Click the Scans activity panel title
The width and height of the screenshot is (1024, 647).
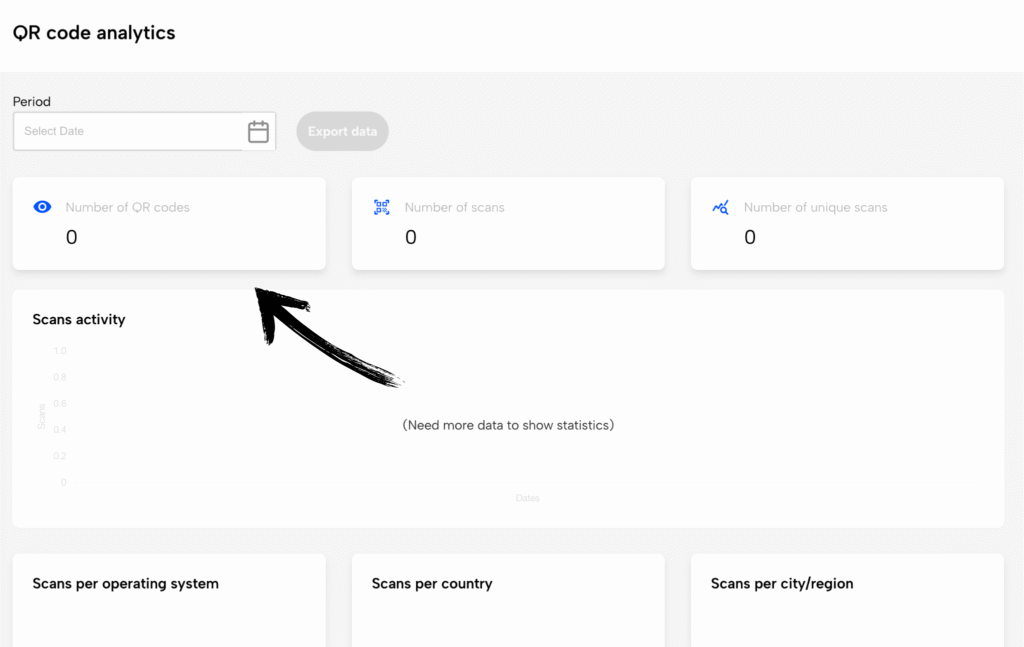point(79,319)
